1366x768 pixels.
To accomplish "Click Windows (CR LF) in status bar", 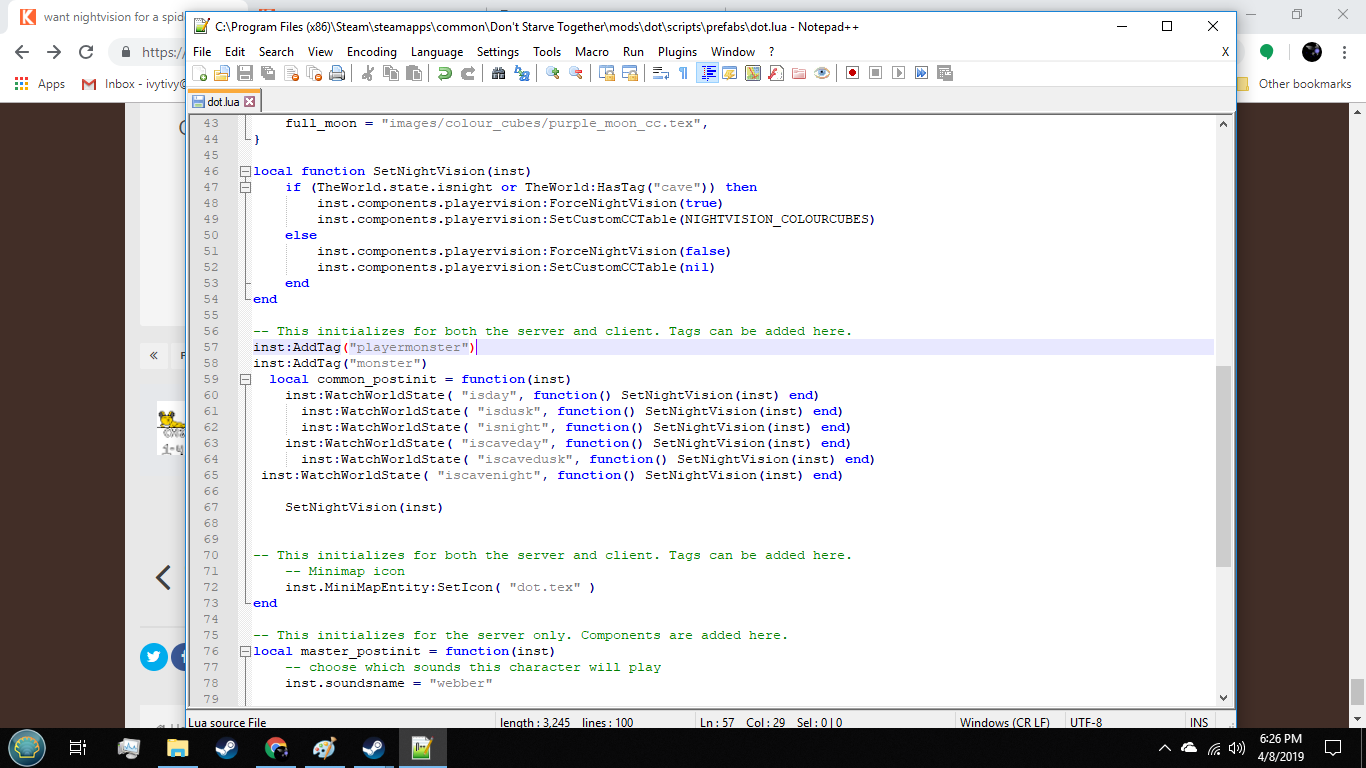I will [1004, 722].
